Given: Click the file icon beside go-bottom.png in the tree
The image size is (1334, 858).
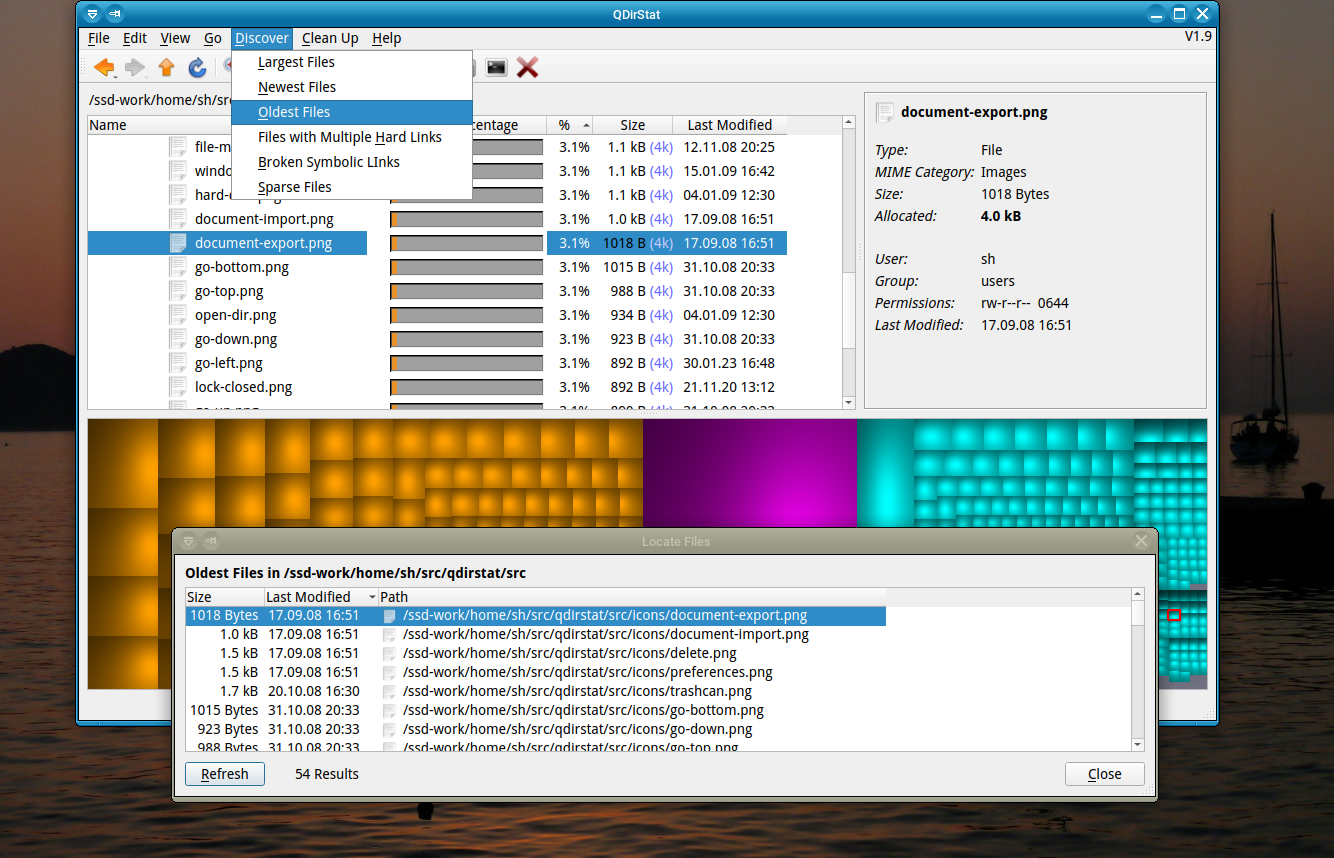Looking at the screenshot, I should (x=177, y=267).
